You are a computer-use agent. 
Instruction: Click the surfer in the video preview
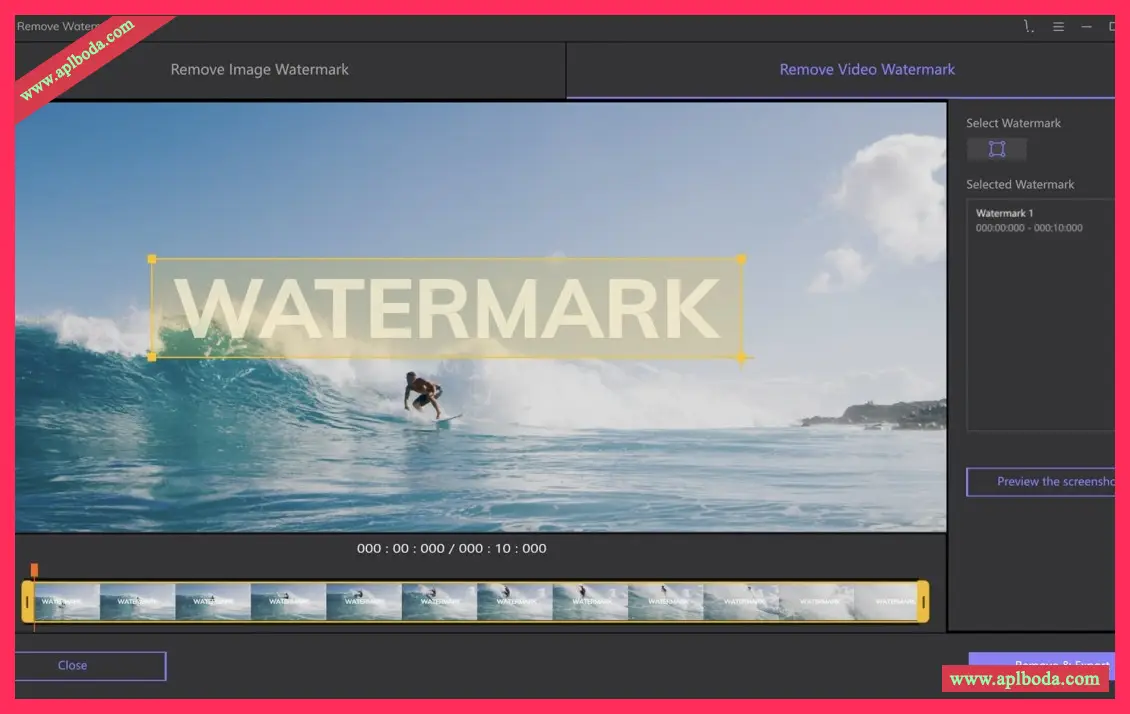coord(424,391)
